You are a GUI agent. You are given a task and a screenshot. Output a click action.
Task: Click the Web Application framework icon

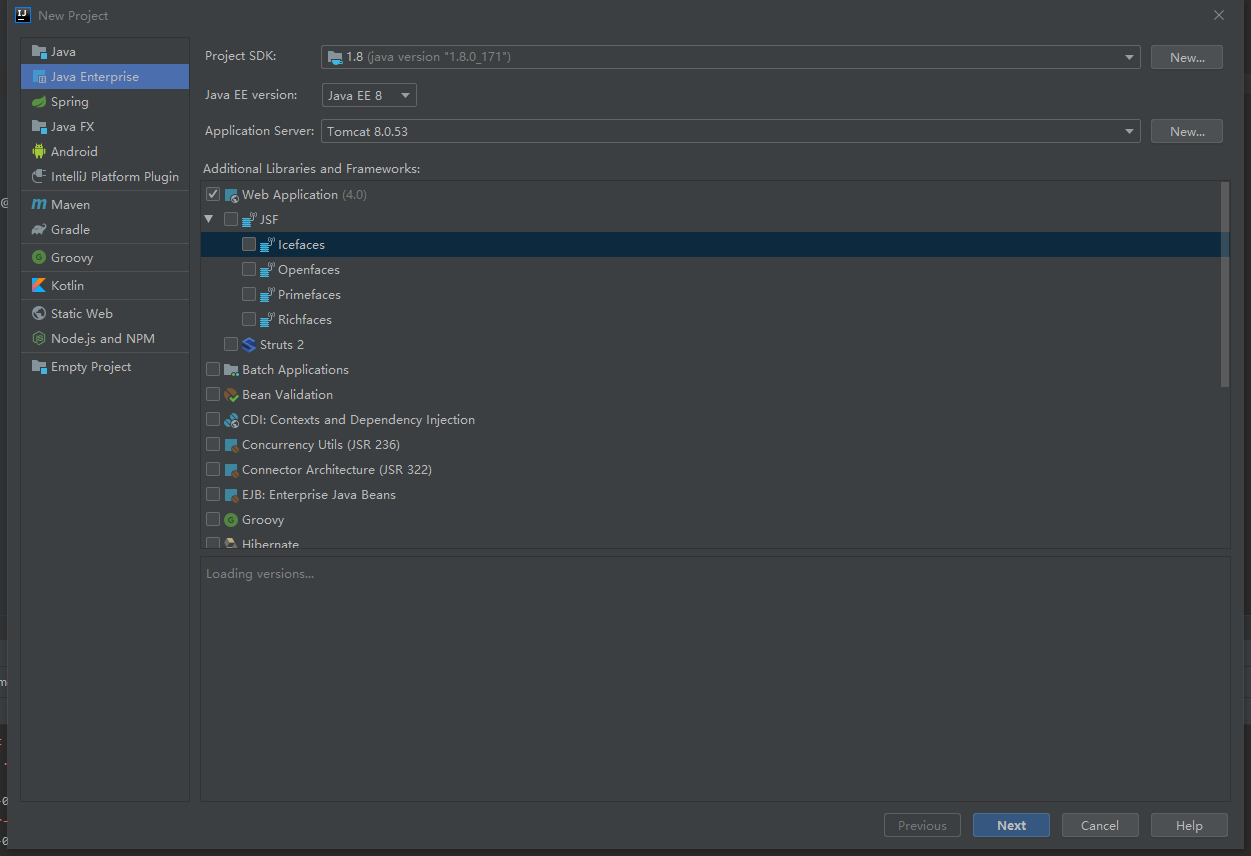click(x=231, y=195)
